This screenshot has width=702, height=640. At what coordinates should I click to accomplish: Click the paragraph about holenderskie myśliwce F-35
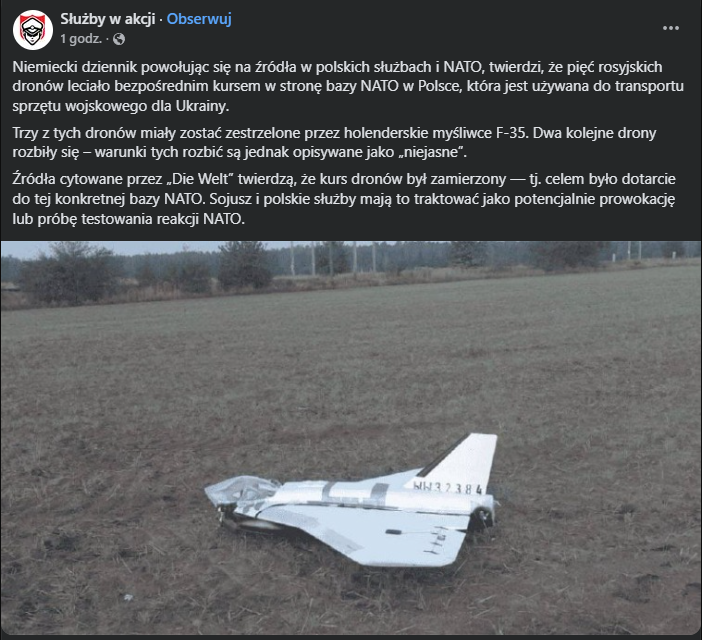(x=334, y=143)
